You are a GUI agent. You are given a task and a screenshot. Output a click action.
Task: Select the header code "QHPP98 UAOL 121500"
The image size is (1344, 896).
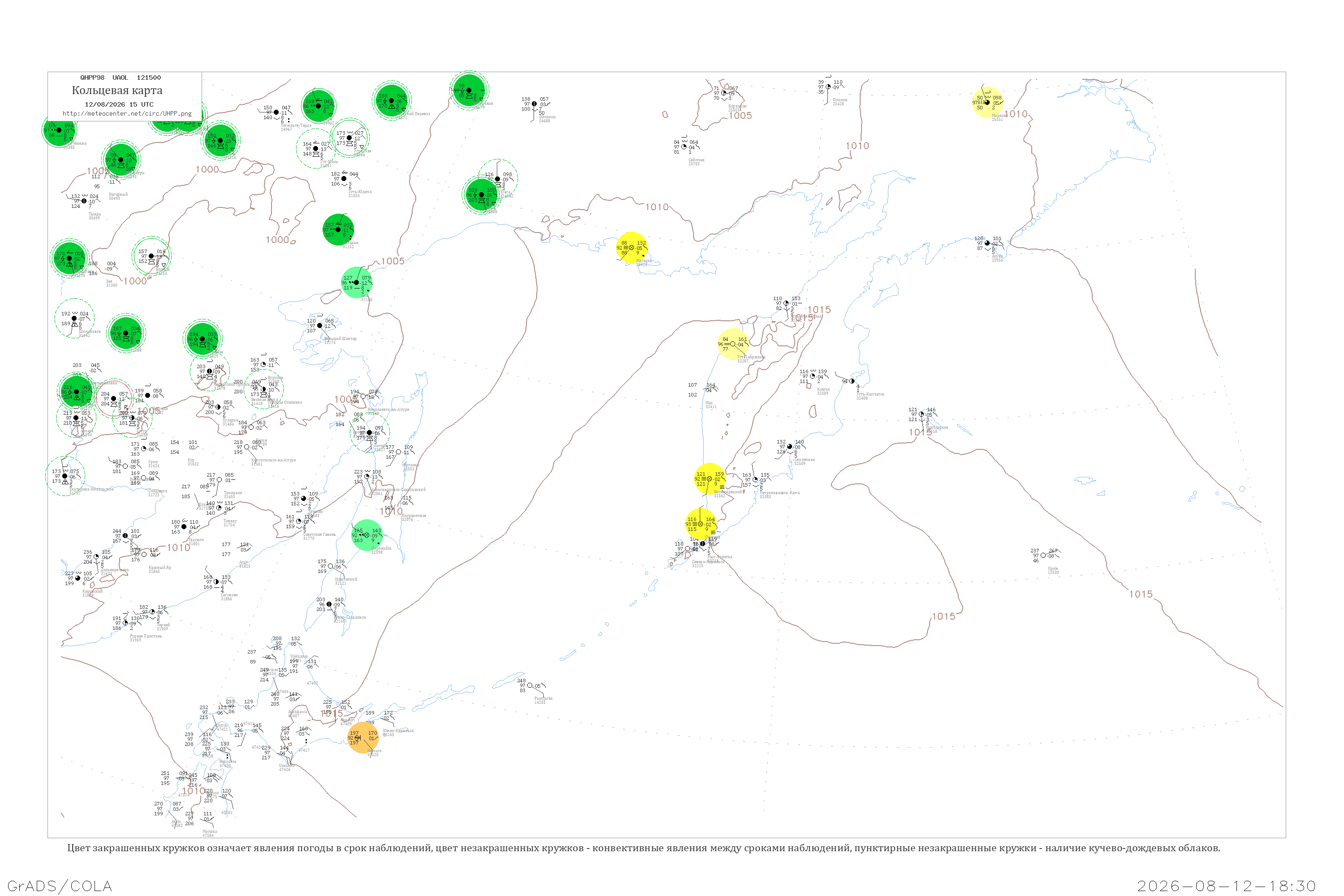(x=121, y=78)
